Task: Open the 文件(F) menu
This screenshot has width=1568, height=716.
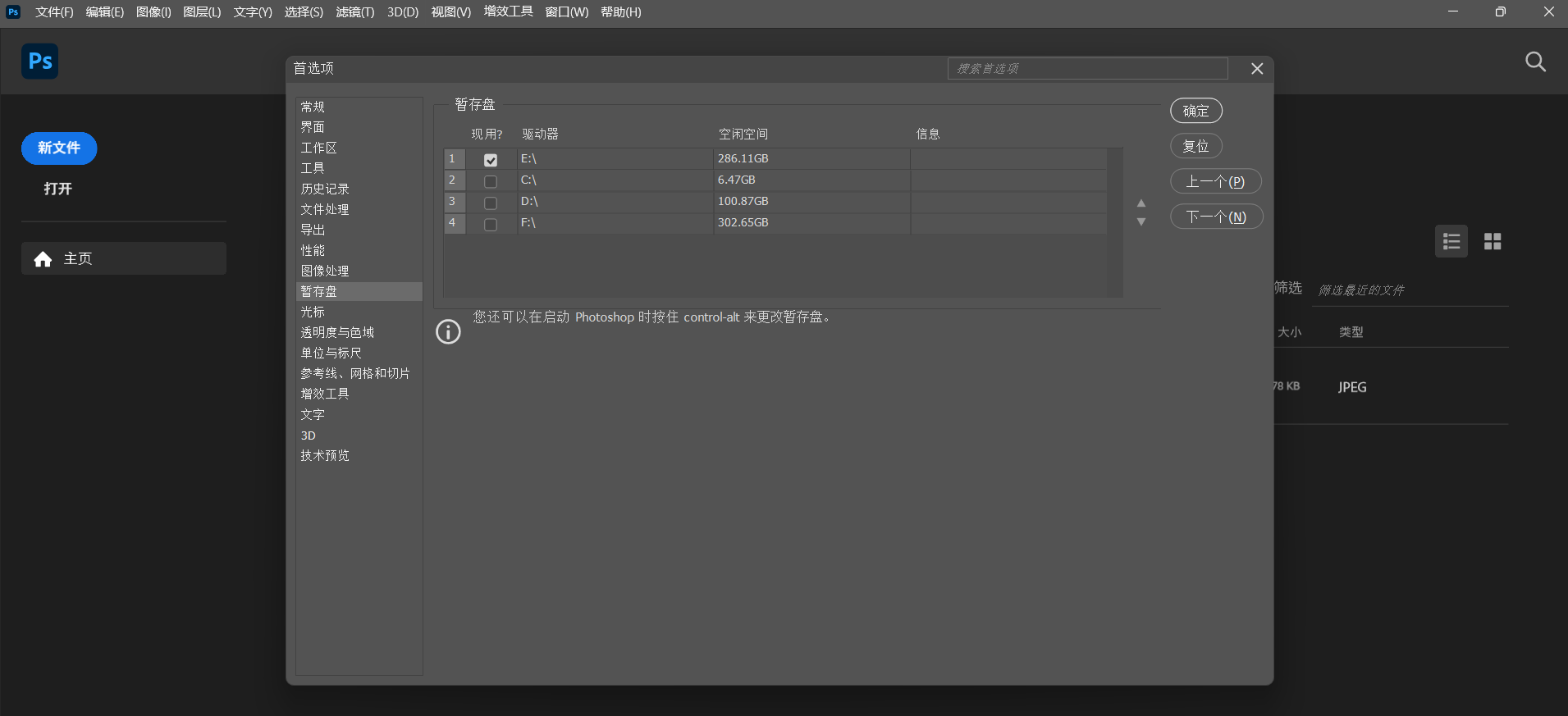Action: coord(54,12)
